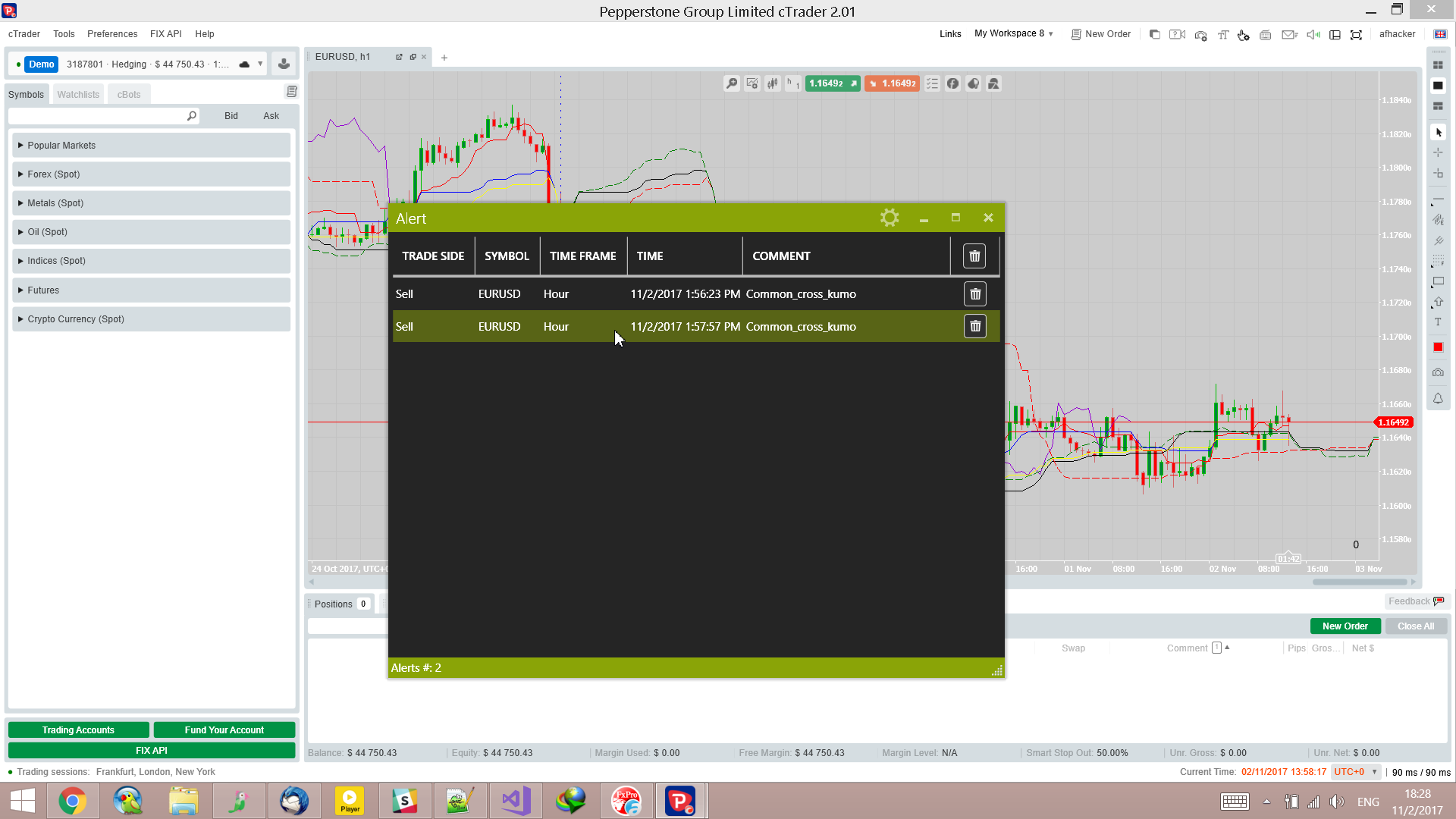Change language via UK flag icon

tap(1439, 34)
